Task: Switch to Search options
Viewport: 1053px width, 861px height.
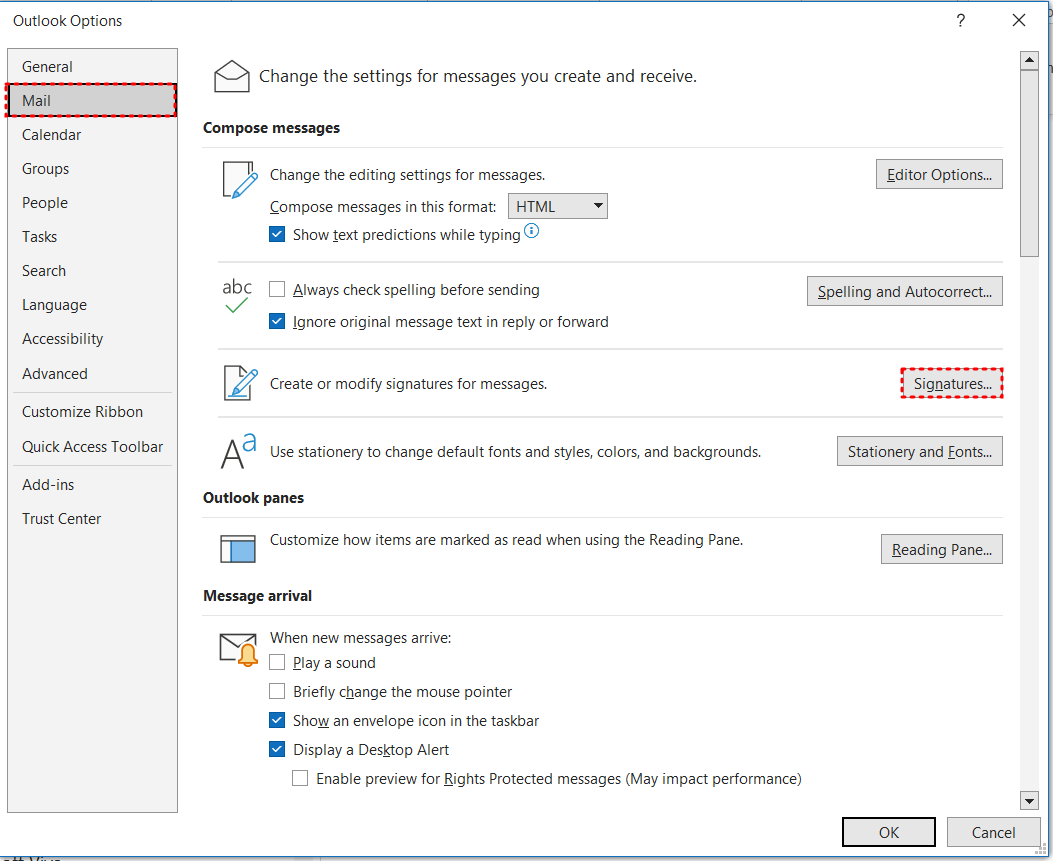Action: (x=93, y=271)
